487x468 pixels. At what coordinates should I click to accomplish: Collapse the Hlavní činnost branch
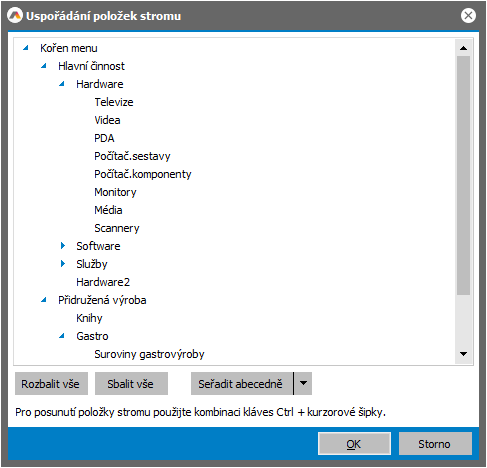(44, 66)
